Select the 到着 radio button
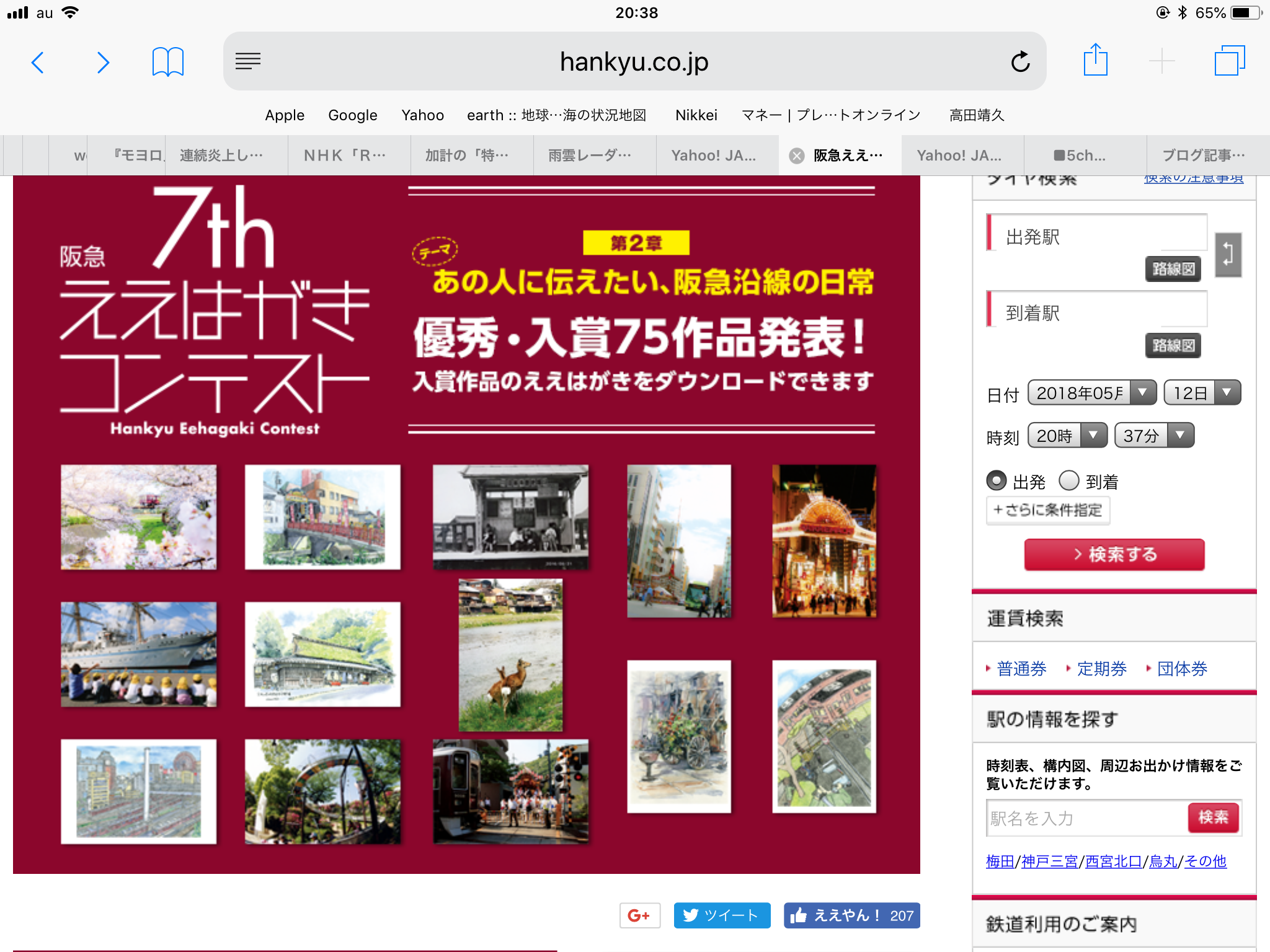Image resolution: width=1270 pixels, height=952 pixels. tap(1069, 480)
